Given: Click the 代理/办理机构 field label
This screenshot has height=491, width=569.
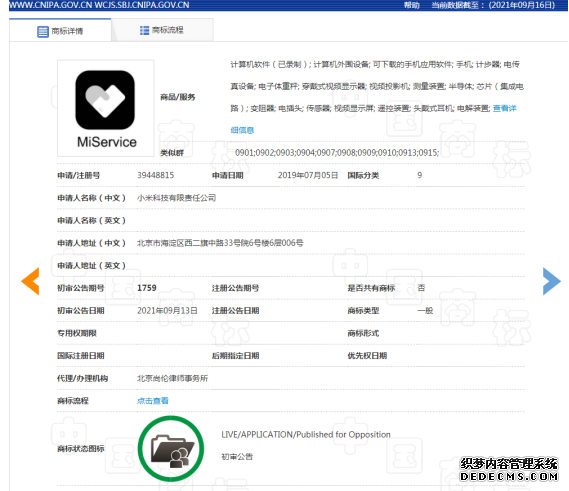Looking at the screenshot, I should tap(82, 378).
